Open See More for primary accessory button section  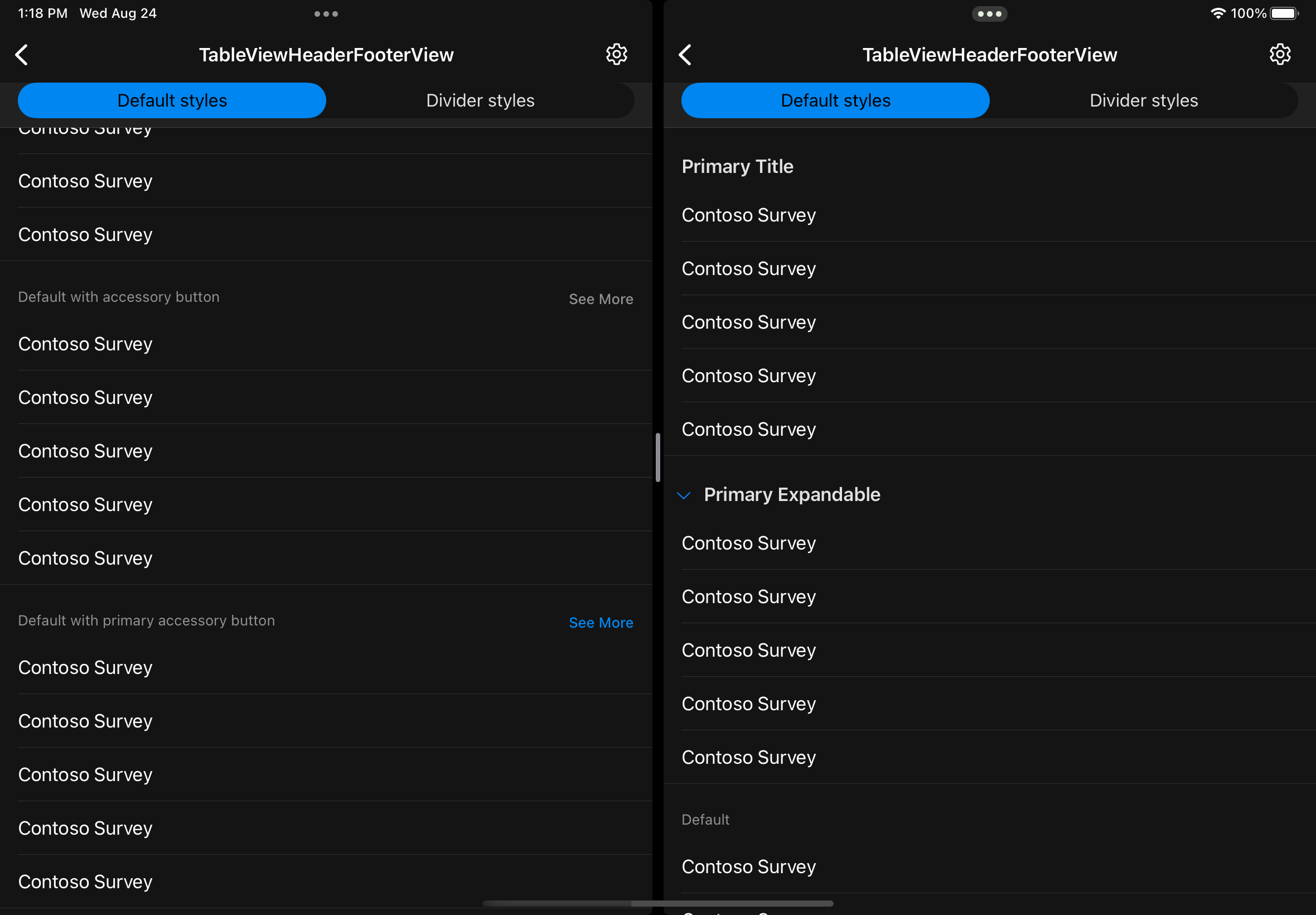click(601, 623)
